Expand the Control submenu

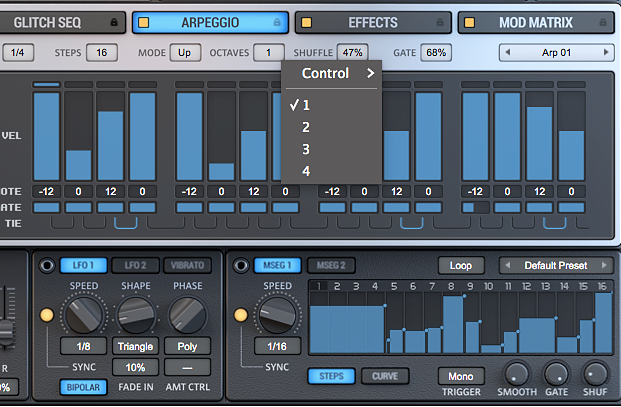click(x=331, y=73)
